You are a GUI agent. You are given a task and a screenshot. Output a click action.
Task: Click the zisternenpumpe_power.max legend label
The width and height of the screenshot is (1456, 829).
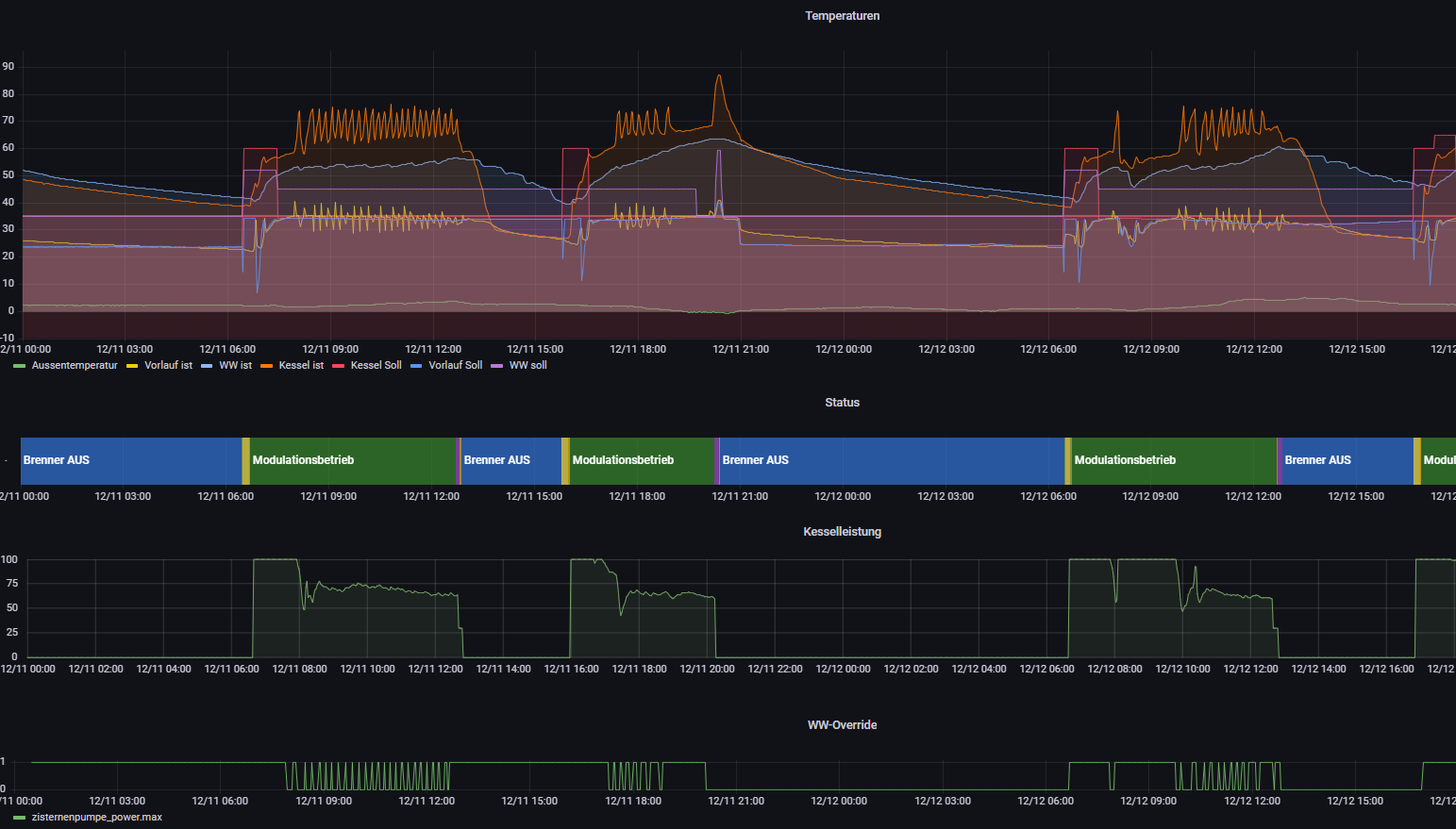pos(96,818)
